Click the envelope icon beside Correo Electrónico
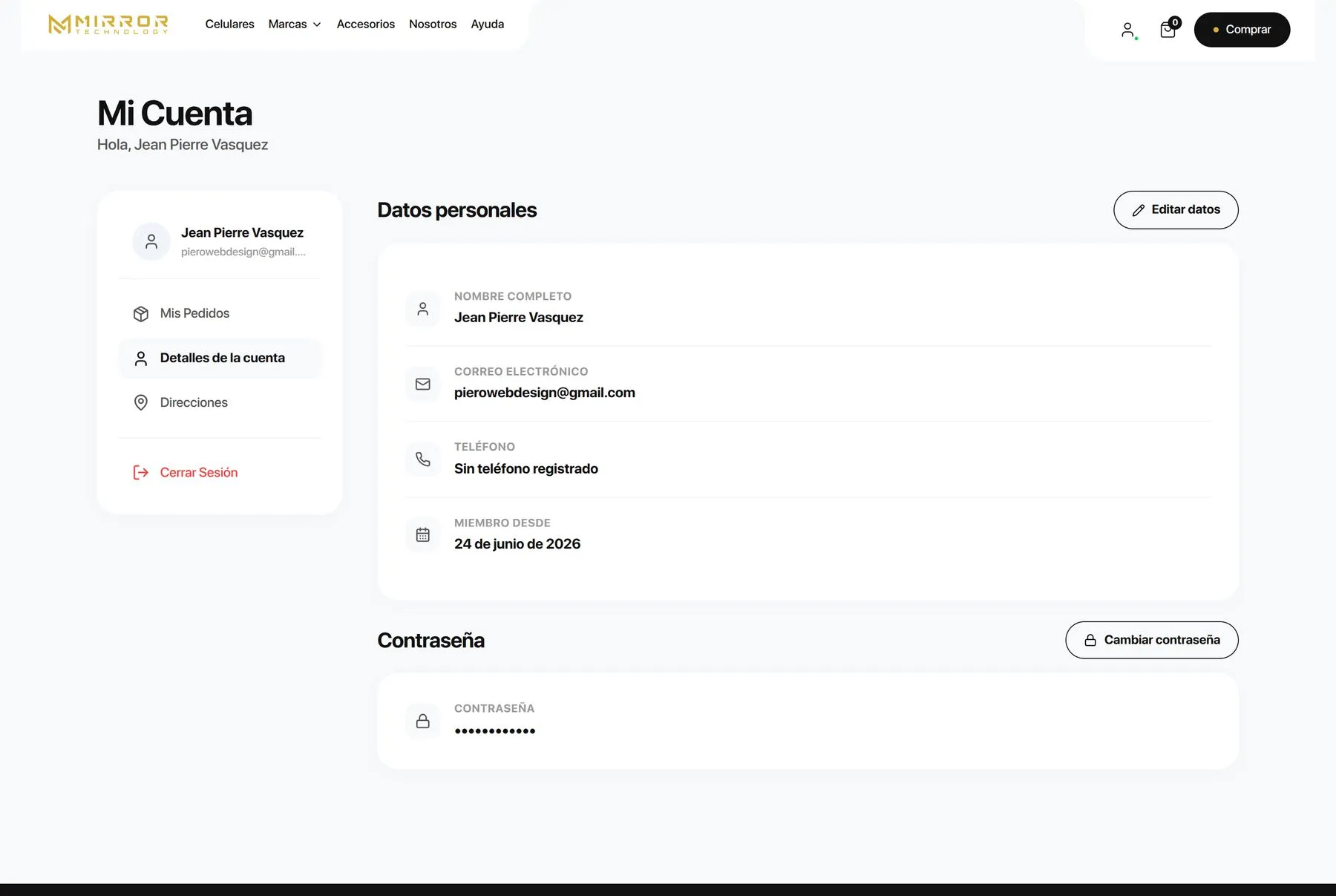The height and width of the screenshot is (896, 1336). click(423, 384)
